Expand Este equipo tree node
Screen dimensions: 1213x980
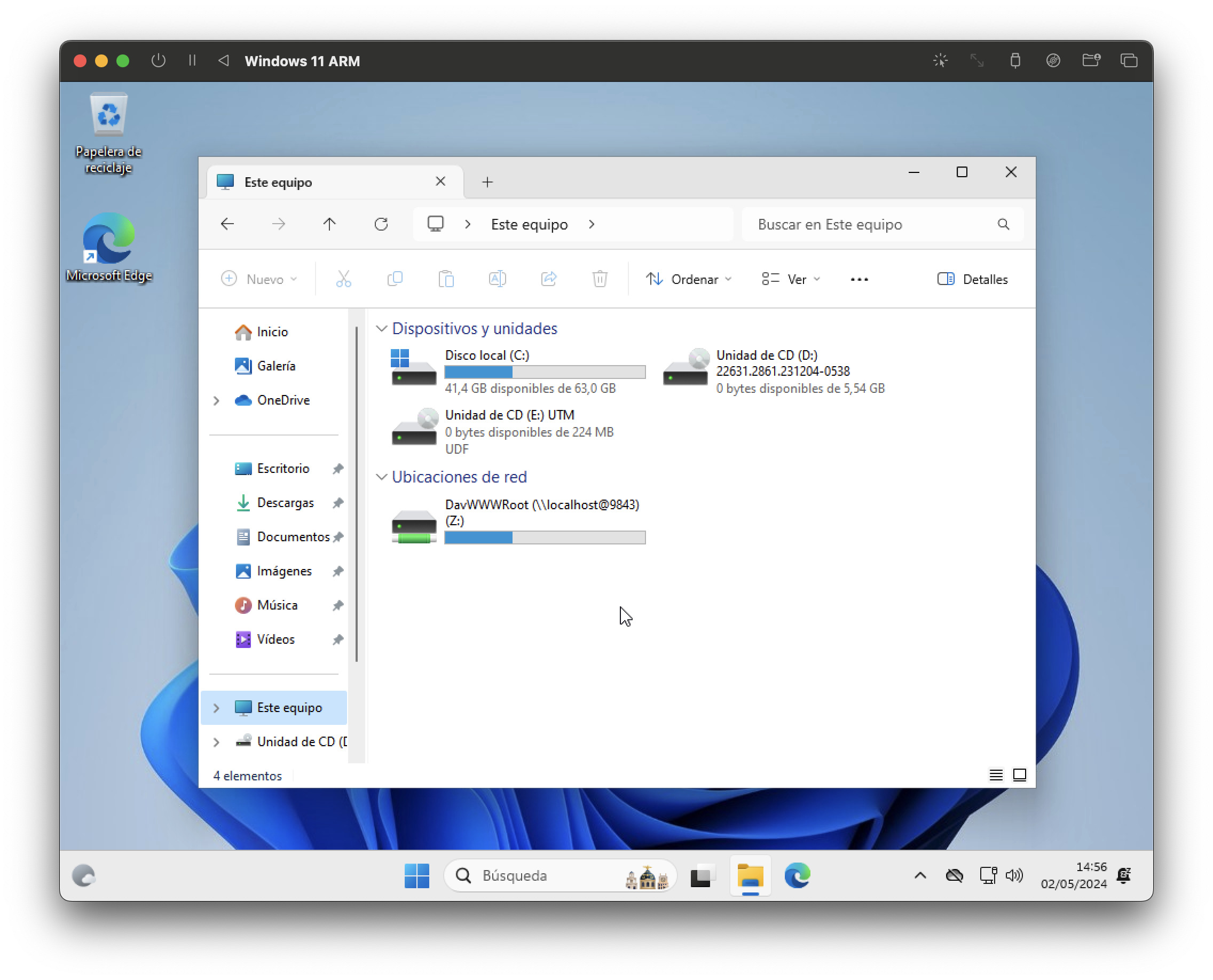(216, 708)
